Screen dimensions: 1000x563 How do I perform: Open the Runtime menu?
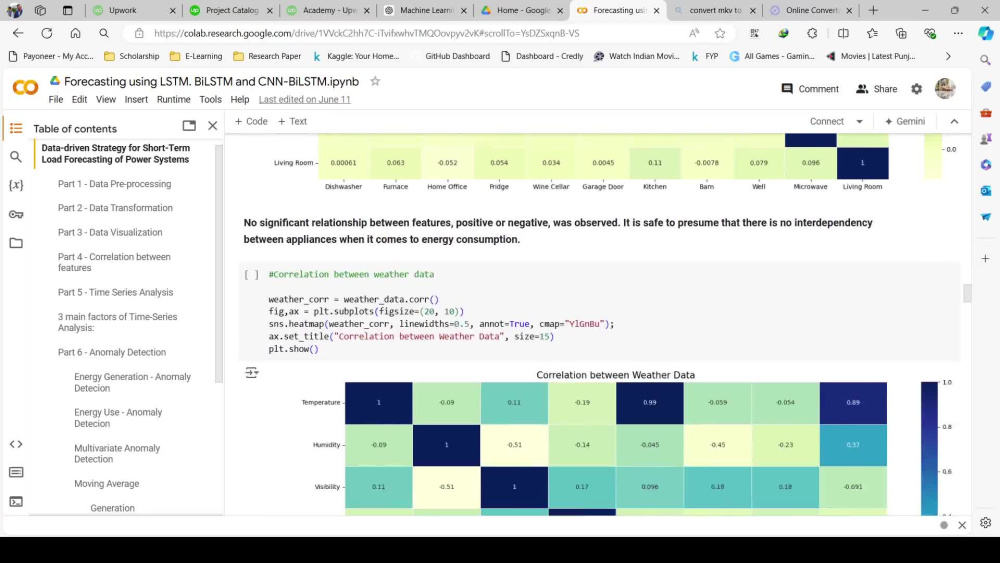pos(173,99)
